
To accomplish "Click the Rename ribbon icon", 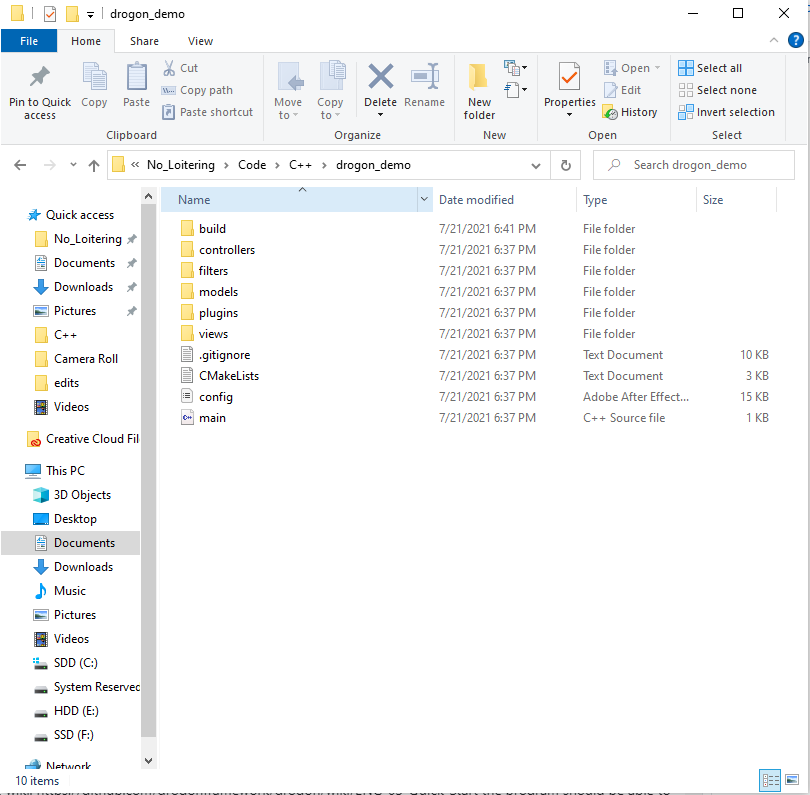I will point(425,76).
